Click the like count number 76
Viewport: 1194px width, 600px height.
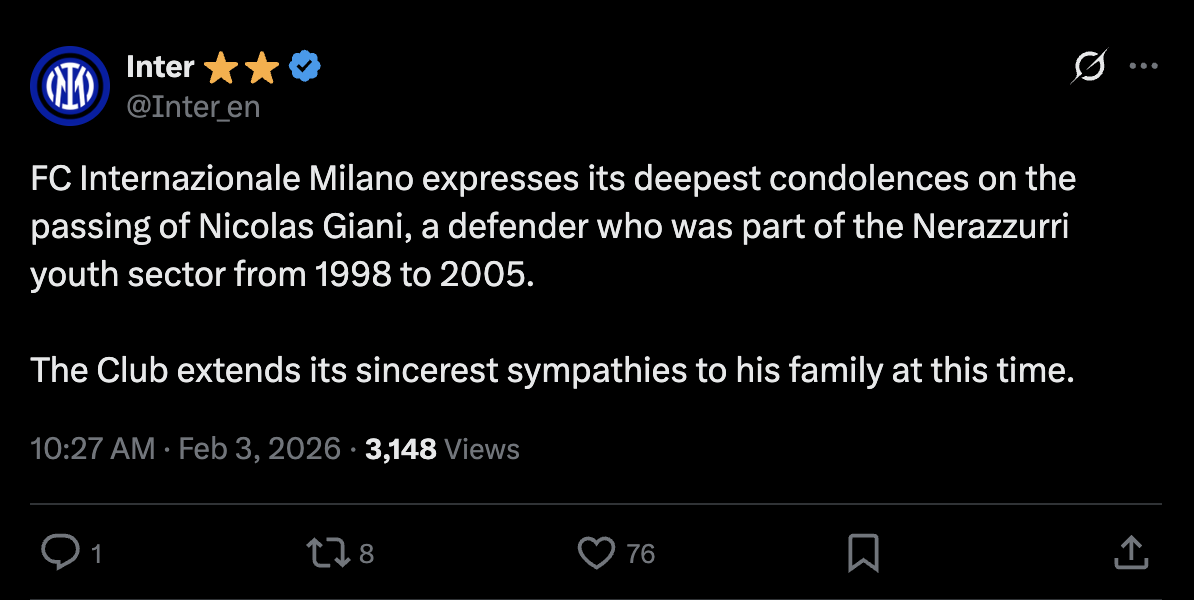click(x=640, y=554)
